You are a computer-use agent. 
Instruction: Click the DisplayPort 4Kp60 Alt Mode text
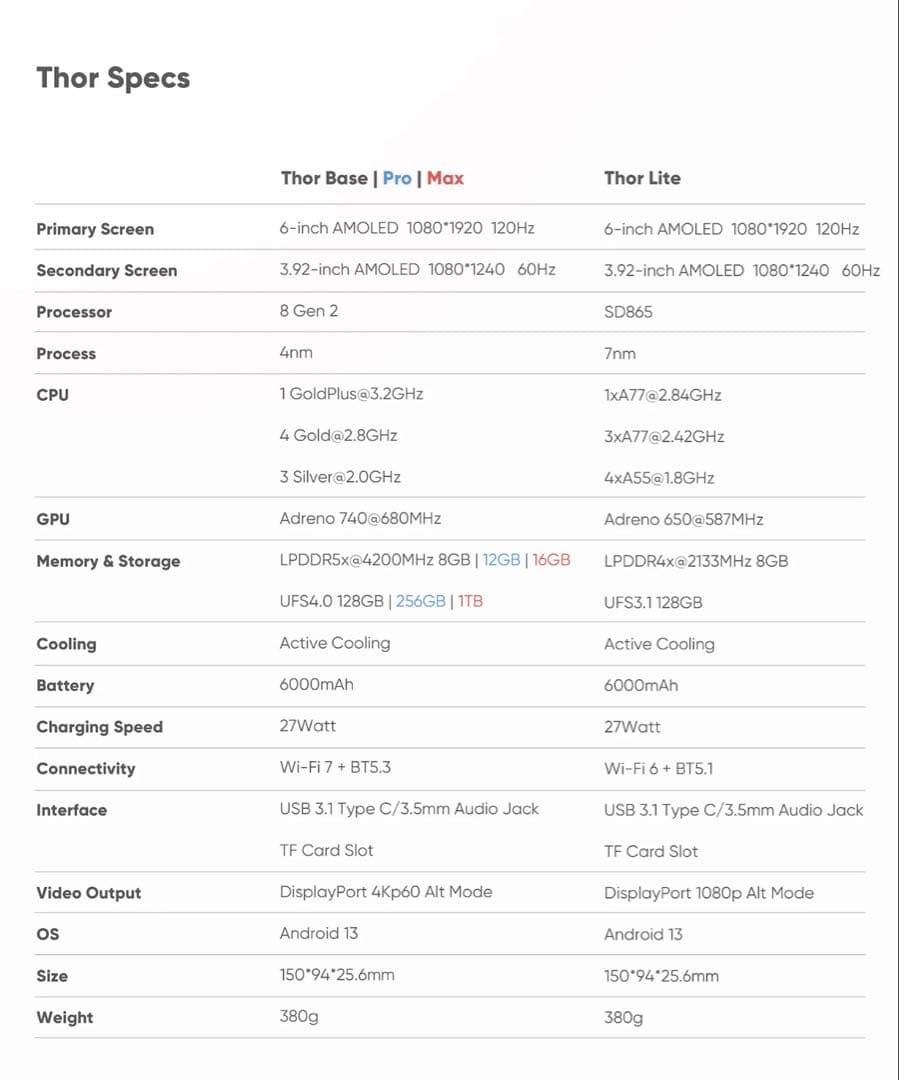point(386,891)
